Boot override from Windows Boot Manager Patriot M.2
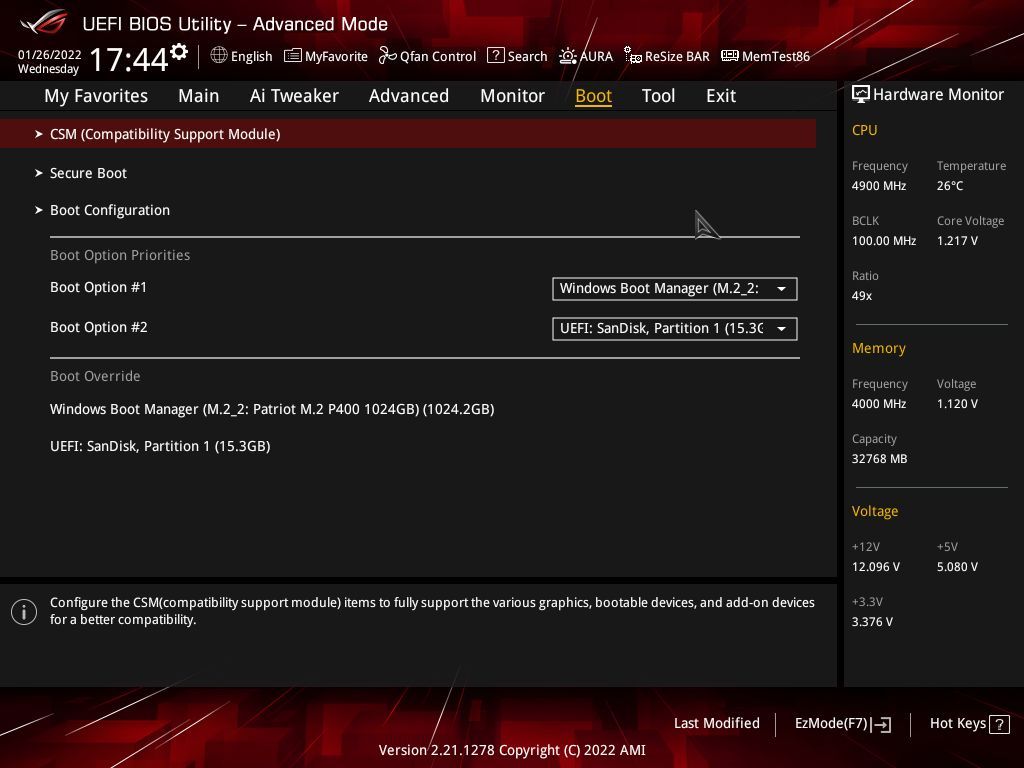 (x=272, y=409)
